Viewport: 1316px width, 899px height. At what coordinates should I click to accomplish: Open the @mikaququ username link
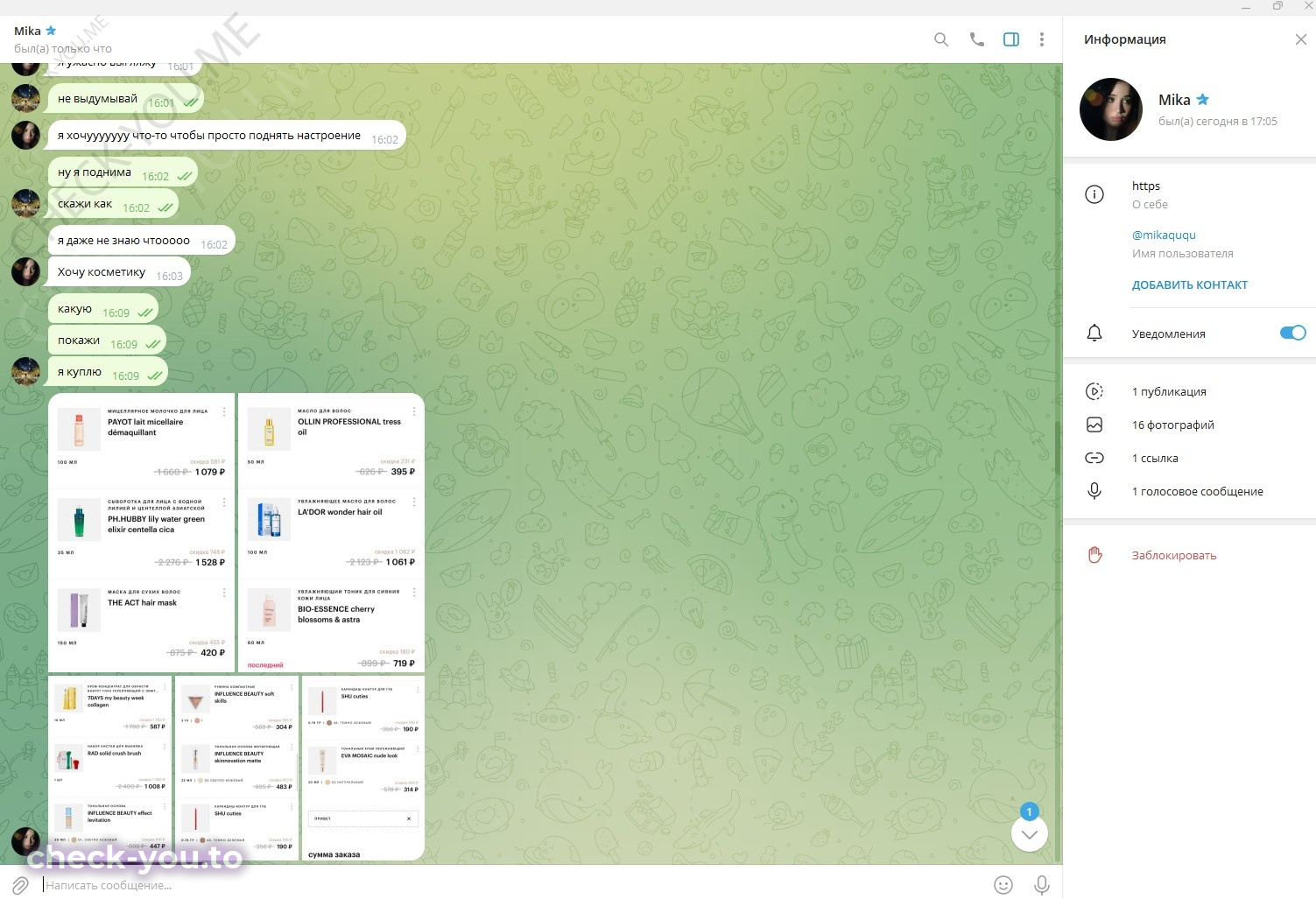[x=1164, y=235]
